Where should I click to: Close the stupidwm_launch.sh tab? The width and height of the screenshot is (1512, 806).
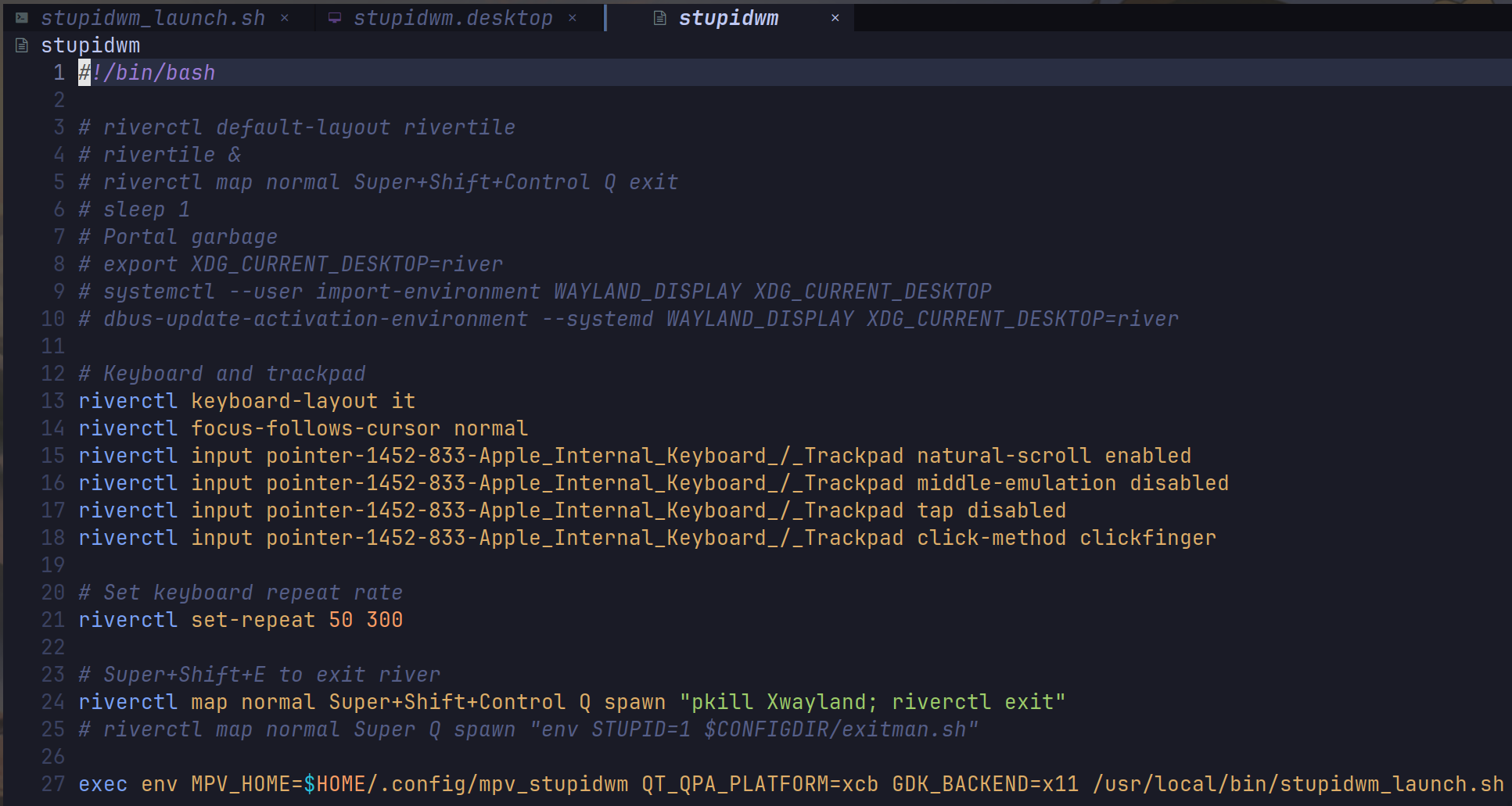click(x=285, y=18)
